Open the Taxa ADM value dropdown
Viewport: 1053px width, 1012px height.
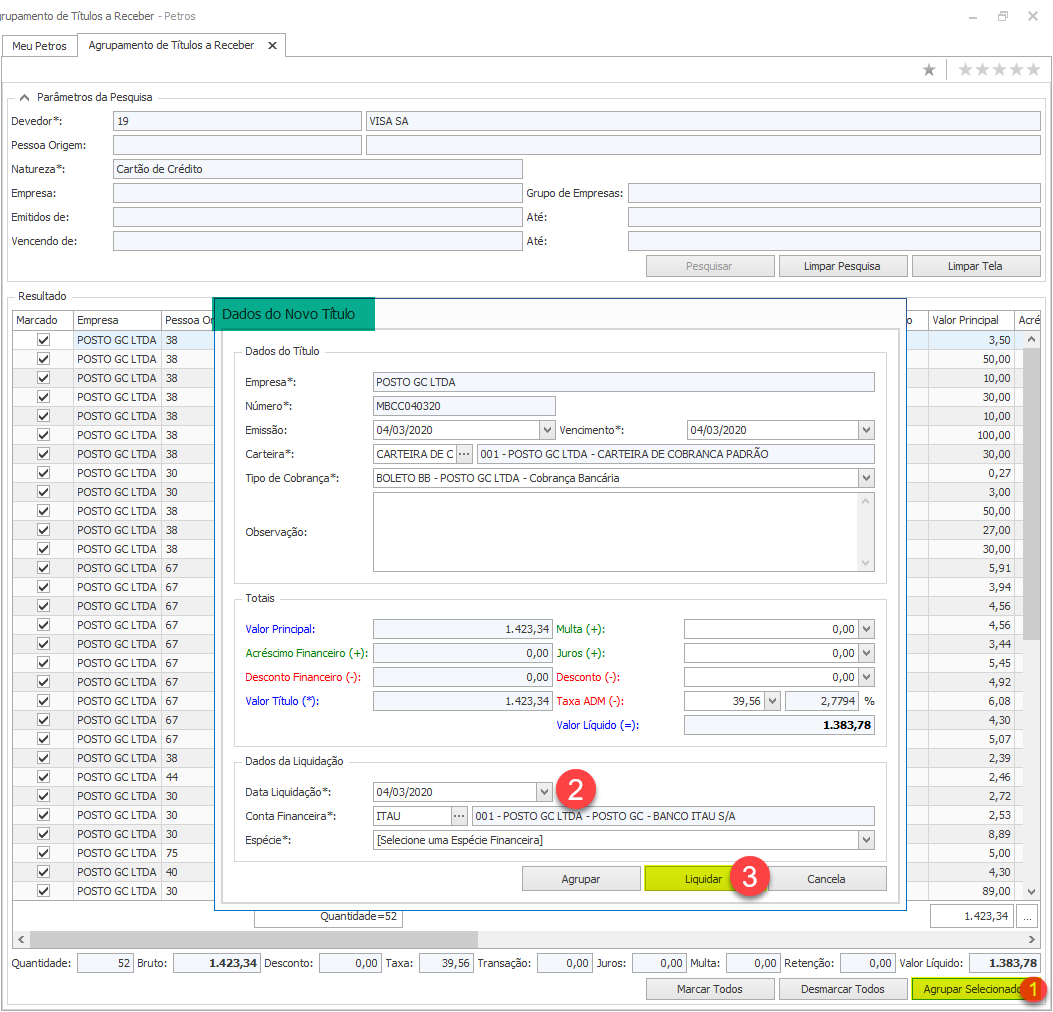(772, 701)
